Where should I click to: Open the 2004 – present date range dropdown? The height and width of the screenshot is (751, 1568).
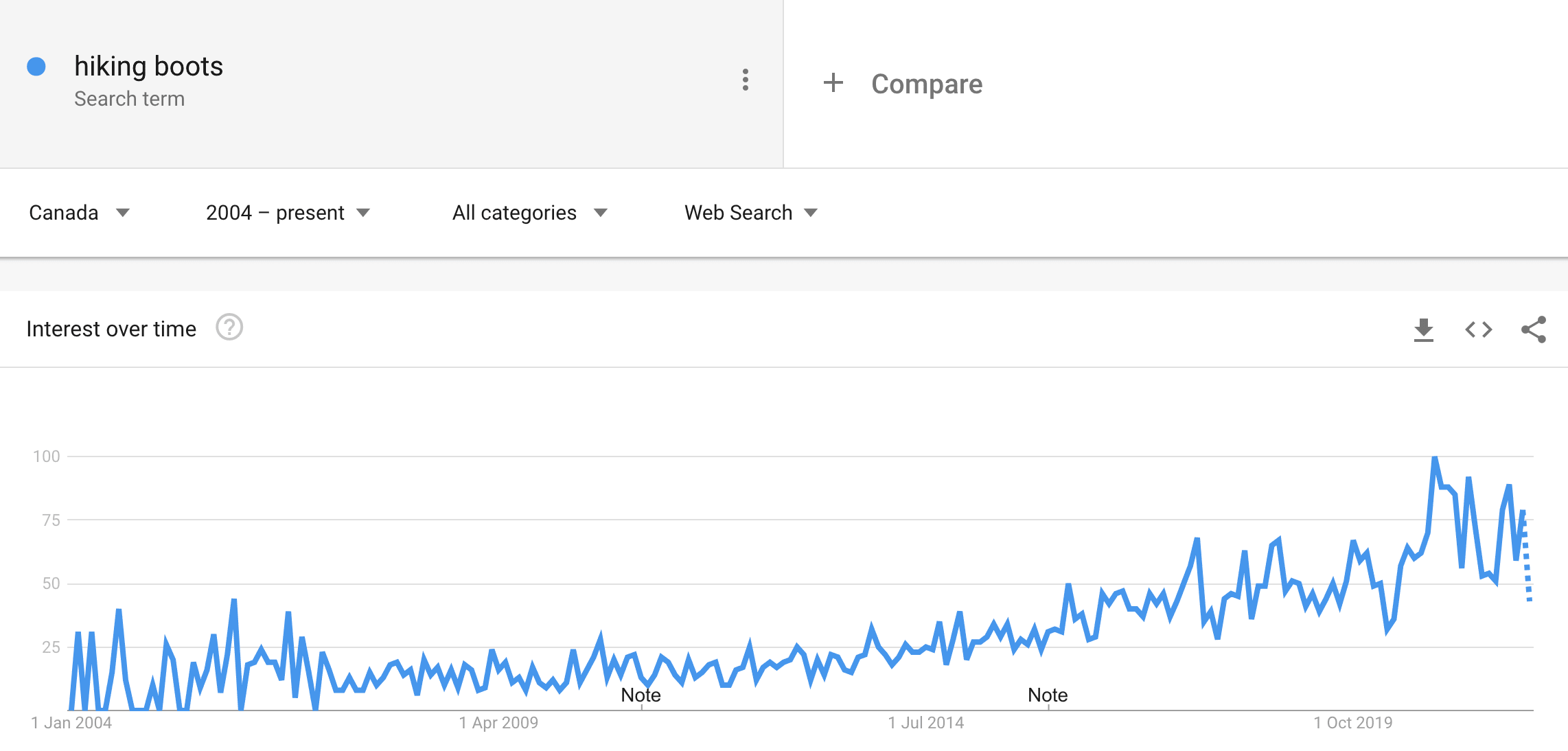[288, 213]
